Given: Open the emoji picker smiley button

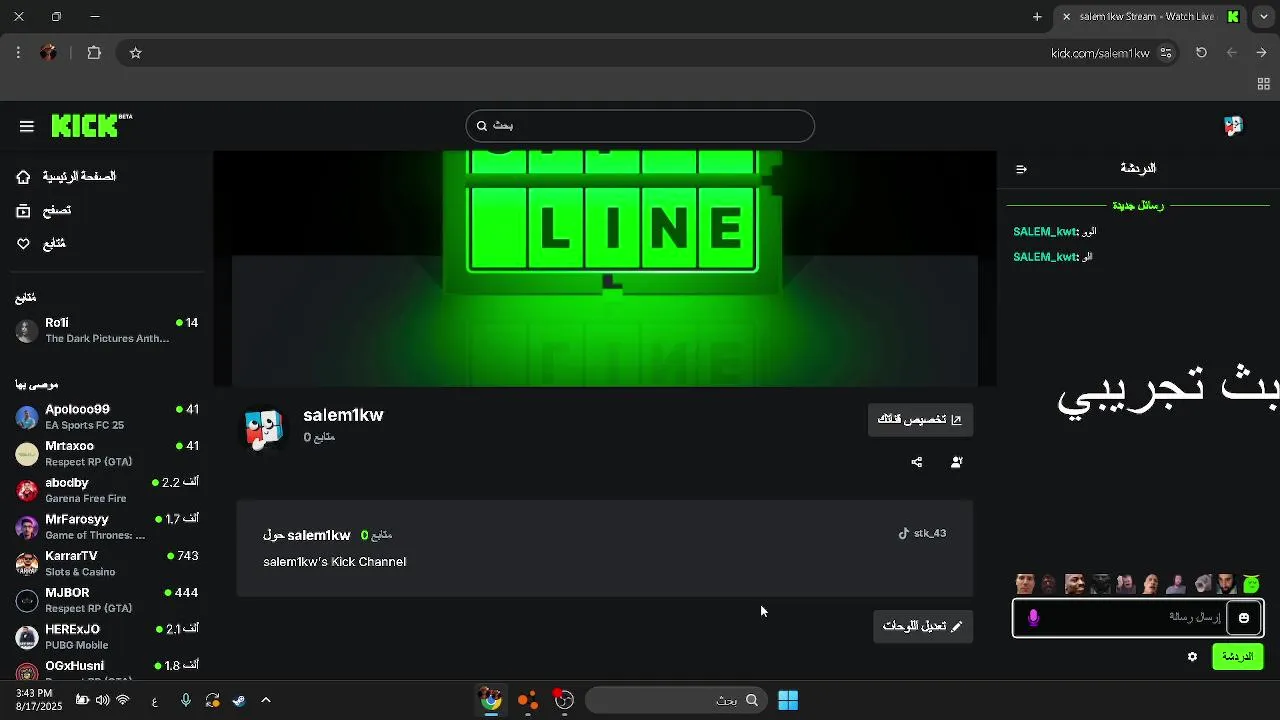Looking at the screenshot, I should pos(1244,618).
